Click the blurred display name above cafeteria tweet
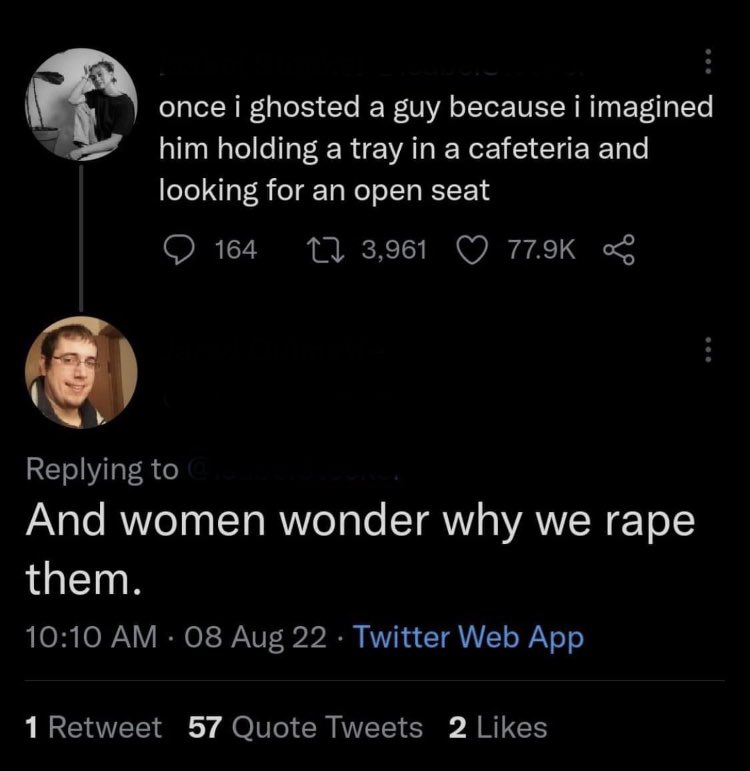Screen dimensions: 750x771 click(372, 71)
